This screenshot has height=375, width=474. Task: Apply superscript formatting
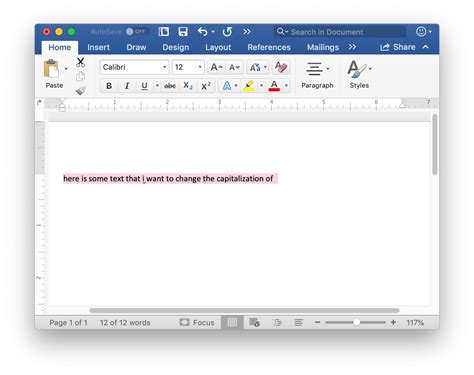(206, 86)
